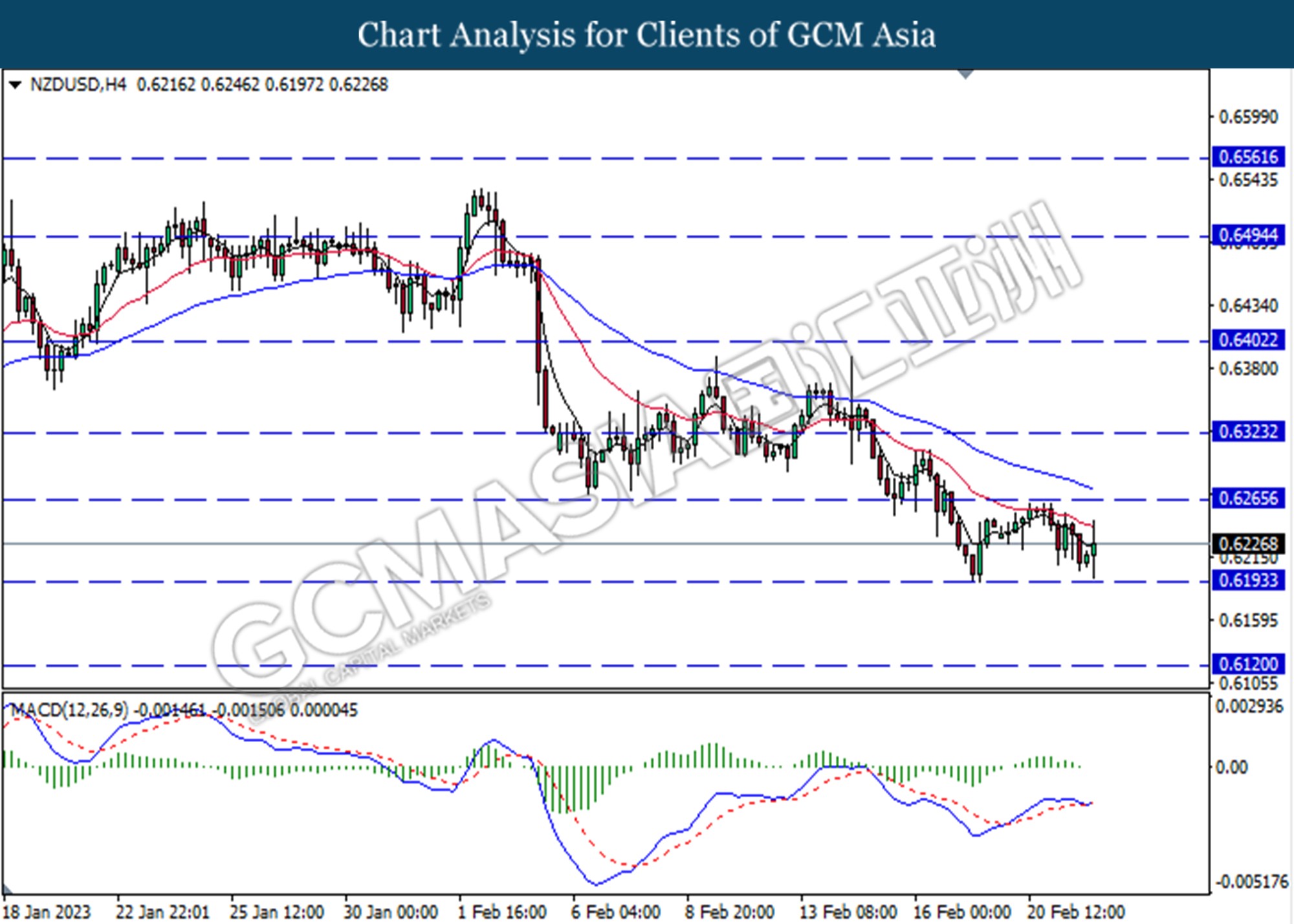Click the current price 0.62268 label
1294x924 pixels.
point(1248,544)
